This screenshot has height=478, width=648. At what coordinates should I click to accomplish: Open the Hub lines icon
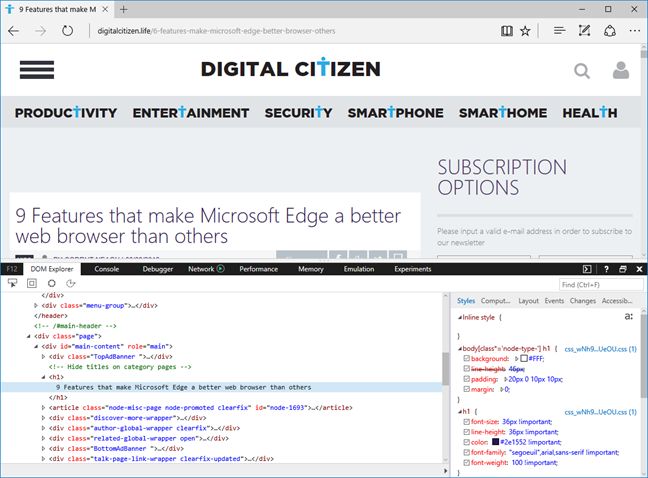(560, 31)
